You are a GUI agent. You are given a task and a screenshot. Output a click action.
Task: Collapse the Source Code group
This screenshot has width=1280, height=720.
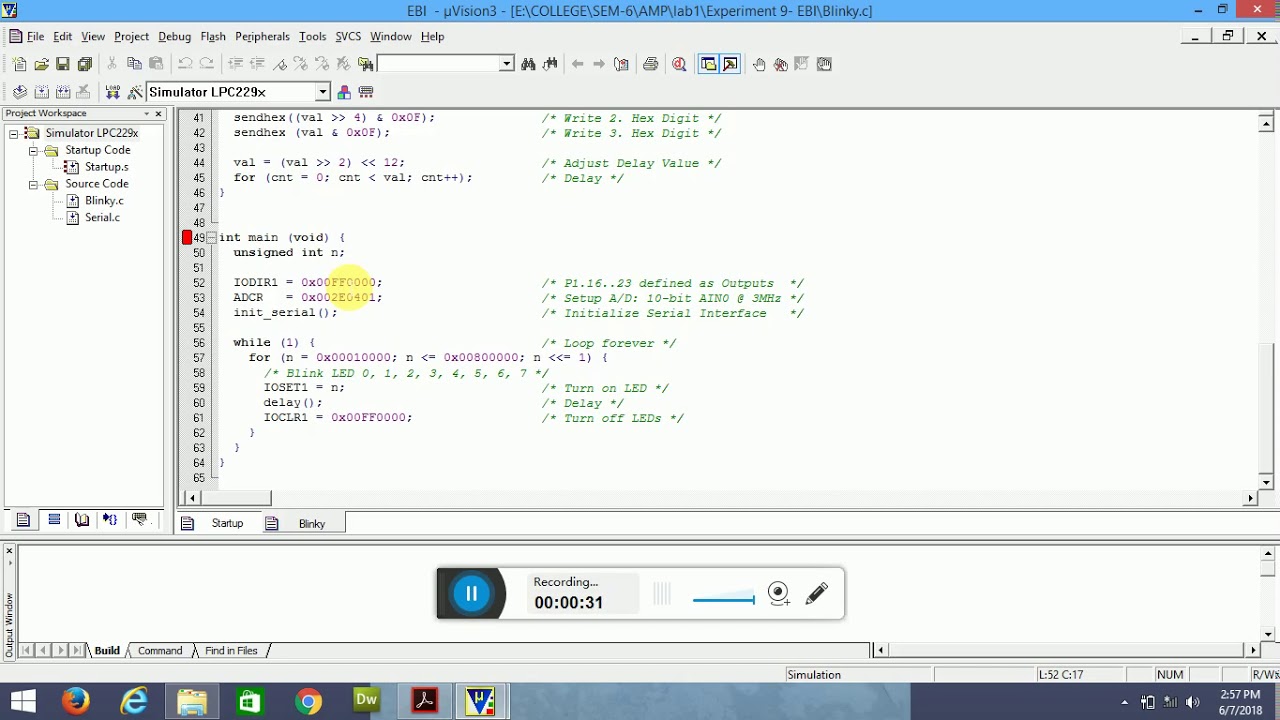tap(33, 184)
